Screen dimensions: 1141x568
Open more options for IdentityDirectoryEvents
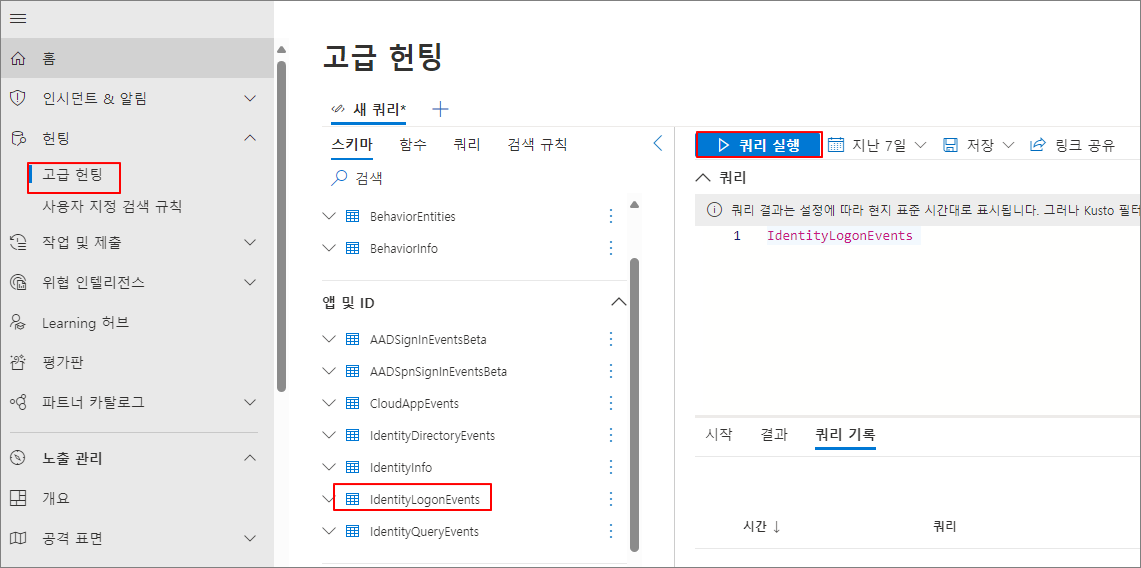click(x=611, y=436)
